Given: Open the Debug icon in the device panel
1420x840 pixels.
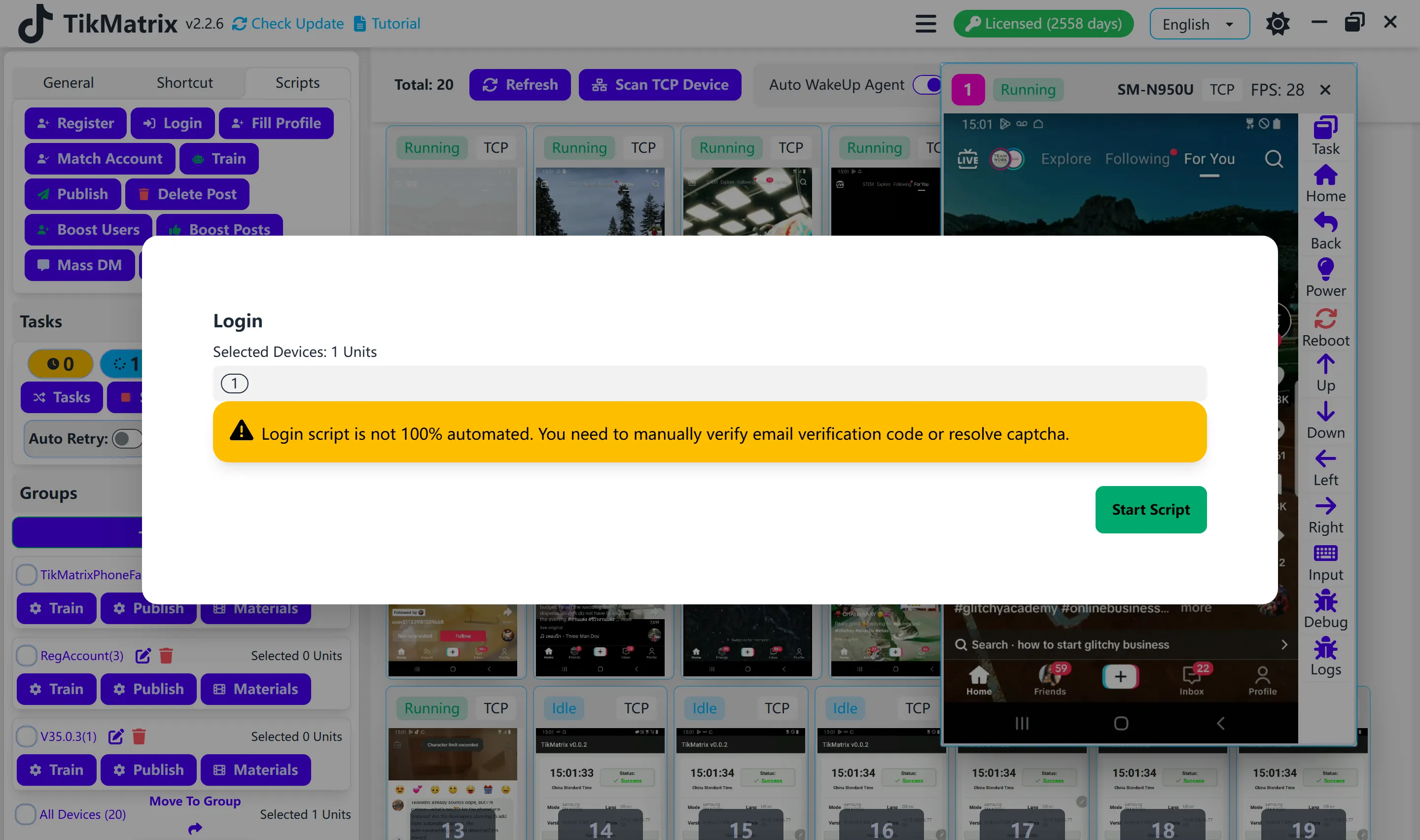Looking at the screenshot, I should tap(1325, 603).
